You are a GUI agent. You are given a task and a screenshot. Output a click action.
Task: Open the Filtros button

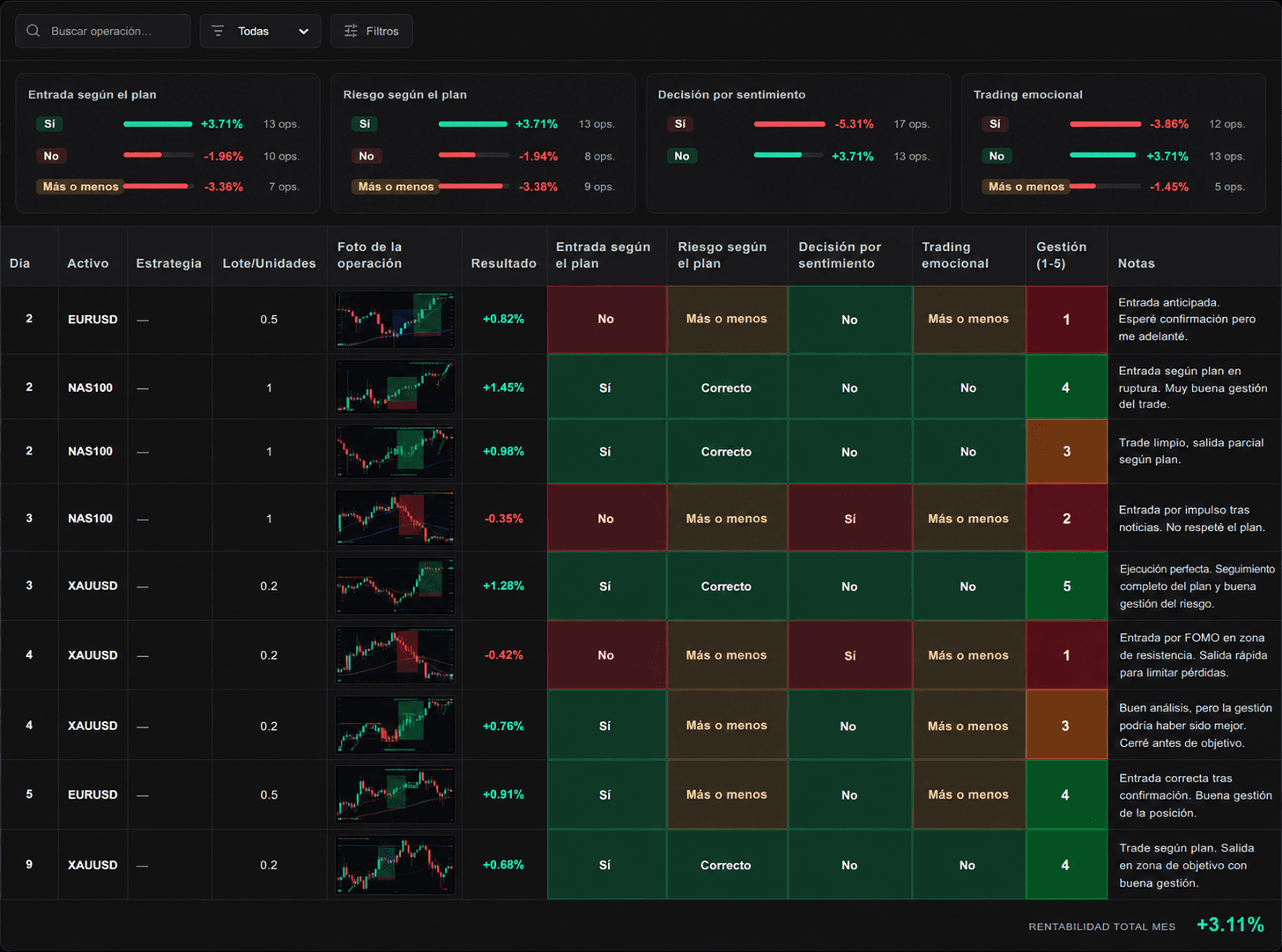tap(371, 31)
